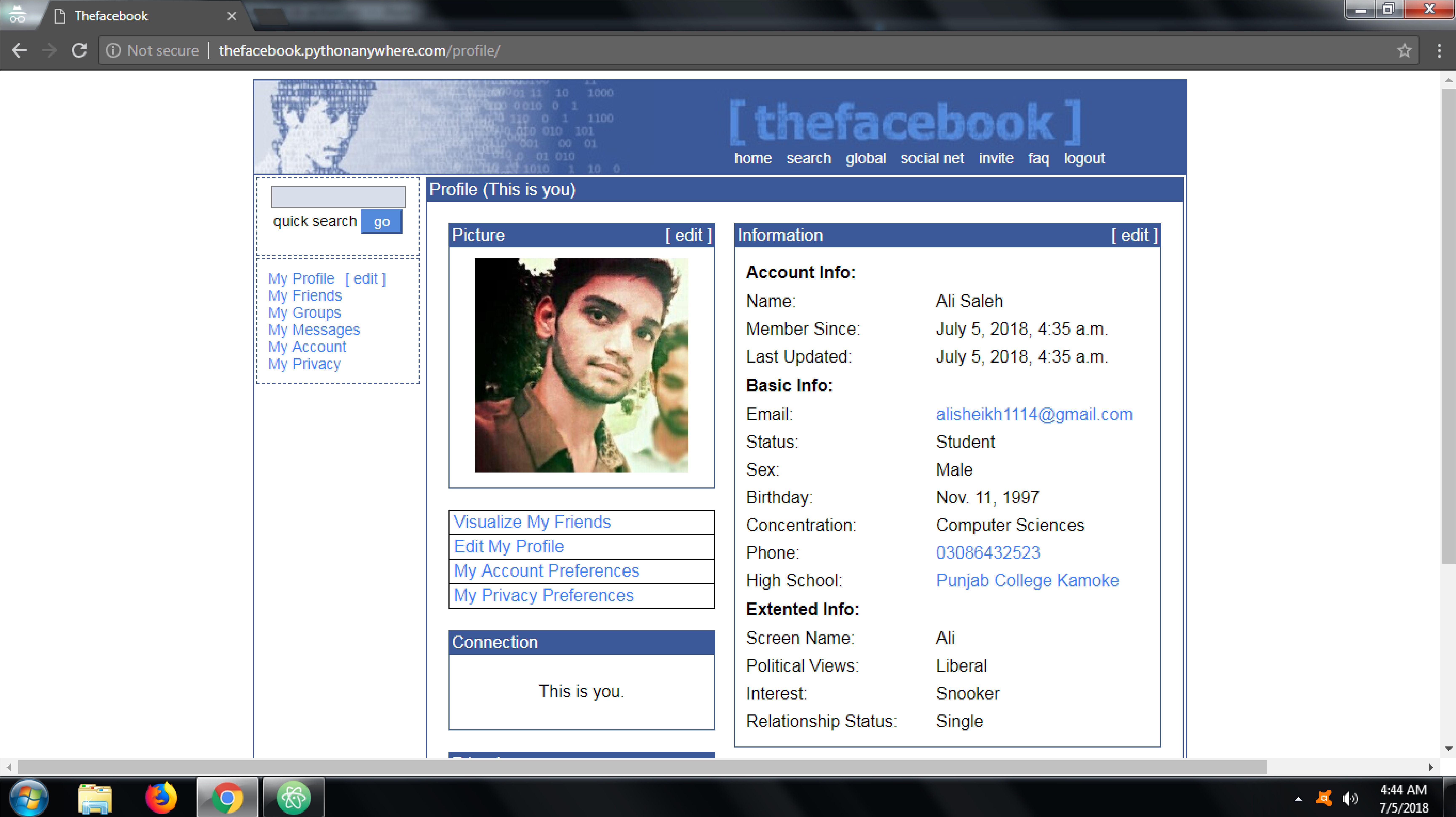The width and height of the screenshot is (1456, 817).
Task: Open the Atom editor taskbar icon
Action: pos(293,797)
